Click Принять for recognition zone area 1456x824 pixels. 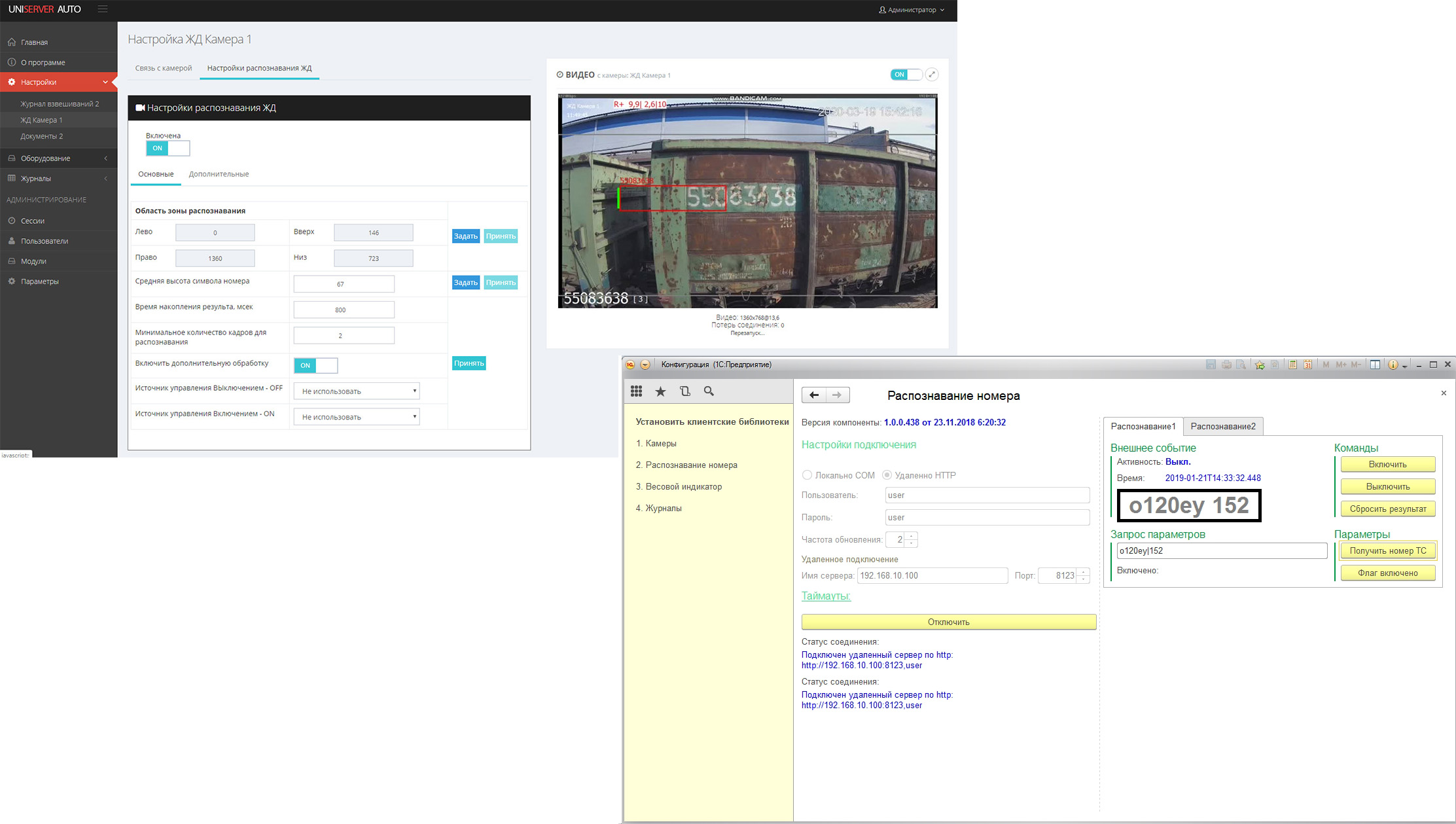point(501,236)
